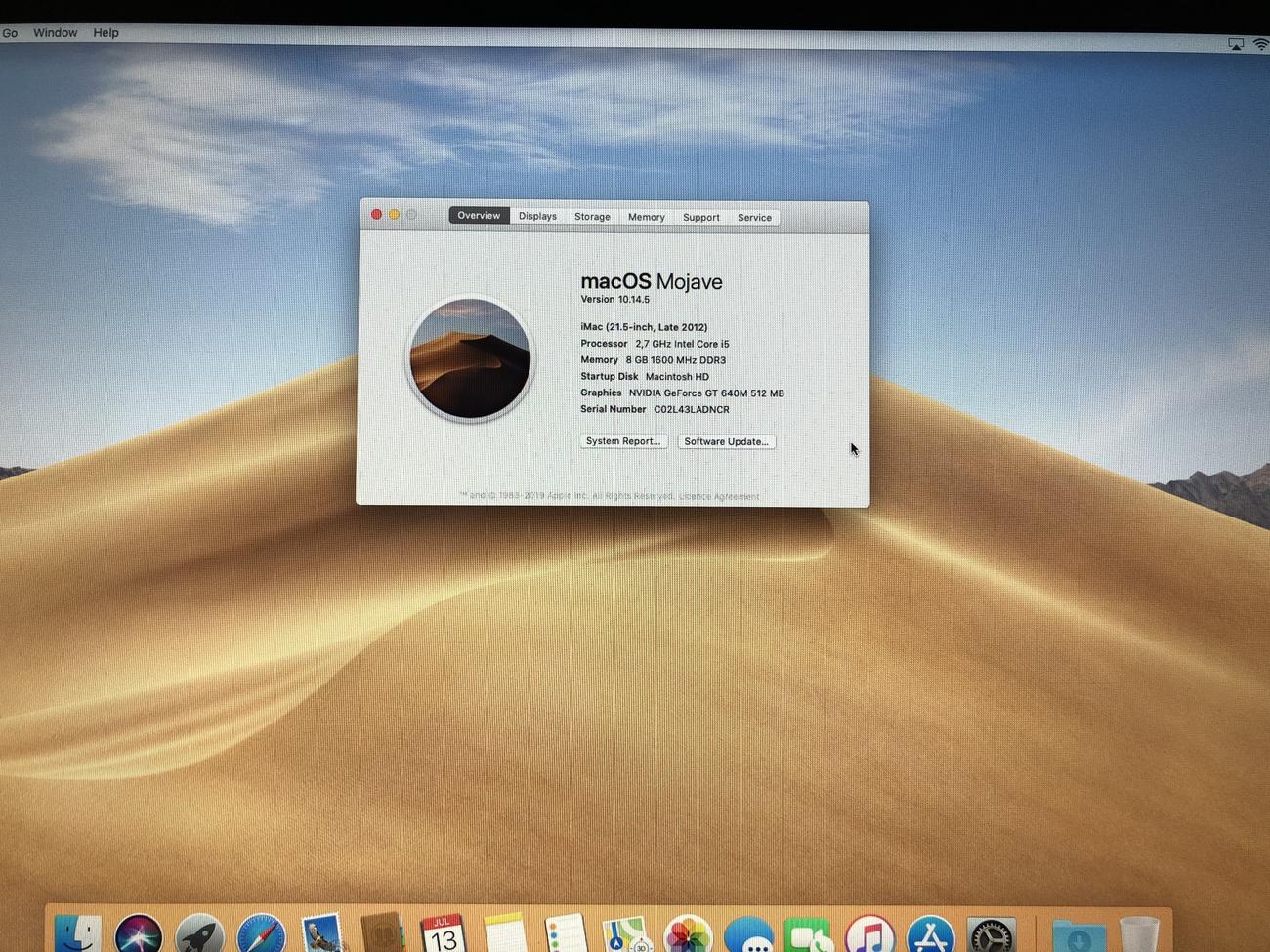Image resolution: width=1270 pixels, height=952 pixels.
Task: Open Mail stamp icon in Dock
Action: point(322,934)
